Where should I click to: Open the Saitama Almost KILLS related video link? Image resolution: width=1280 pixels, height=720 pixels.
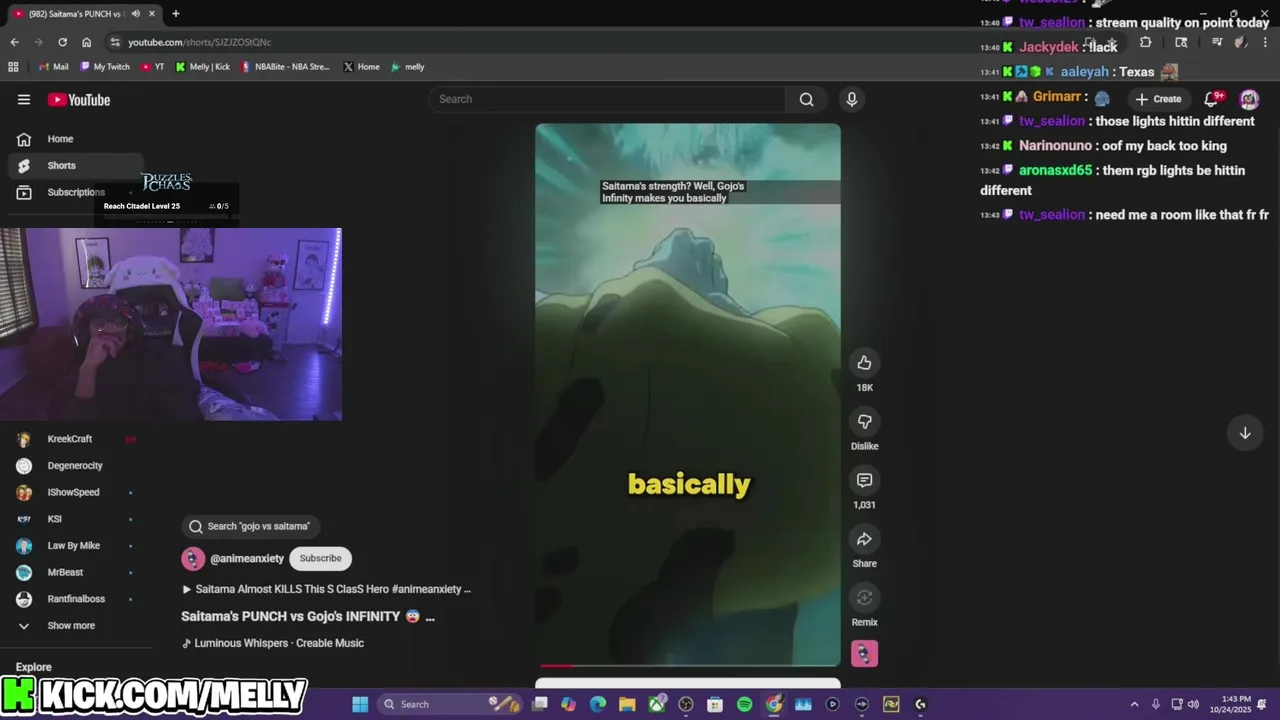pos(326,589)
